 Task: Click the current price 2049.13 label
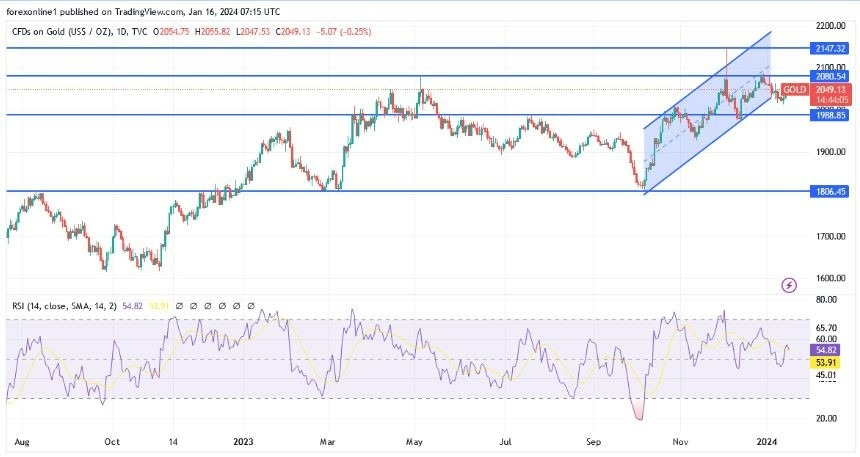pos(830,89)
